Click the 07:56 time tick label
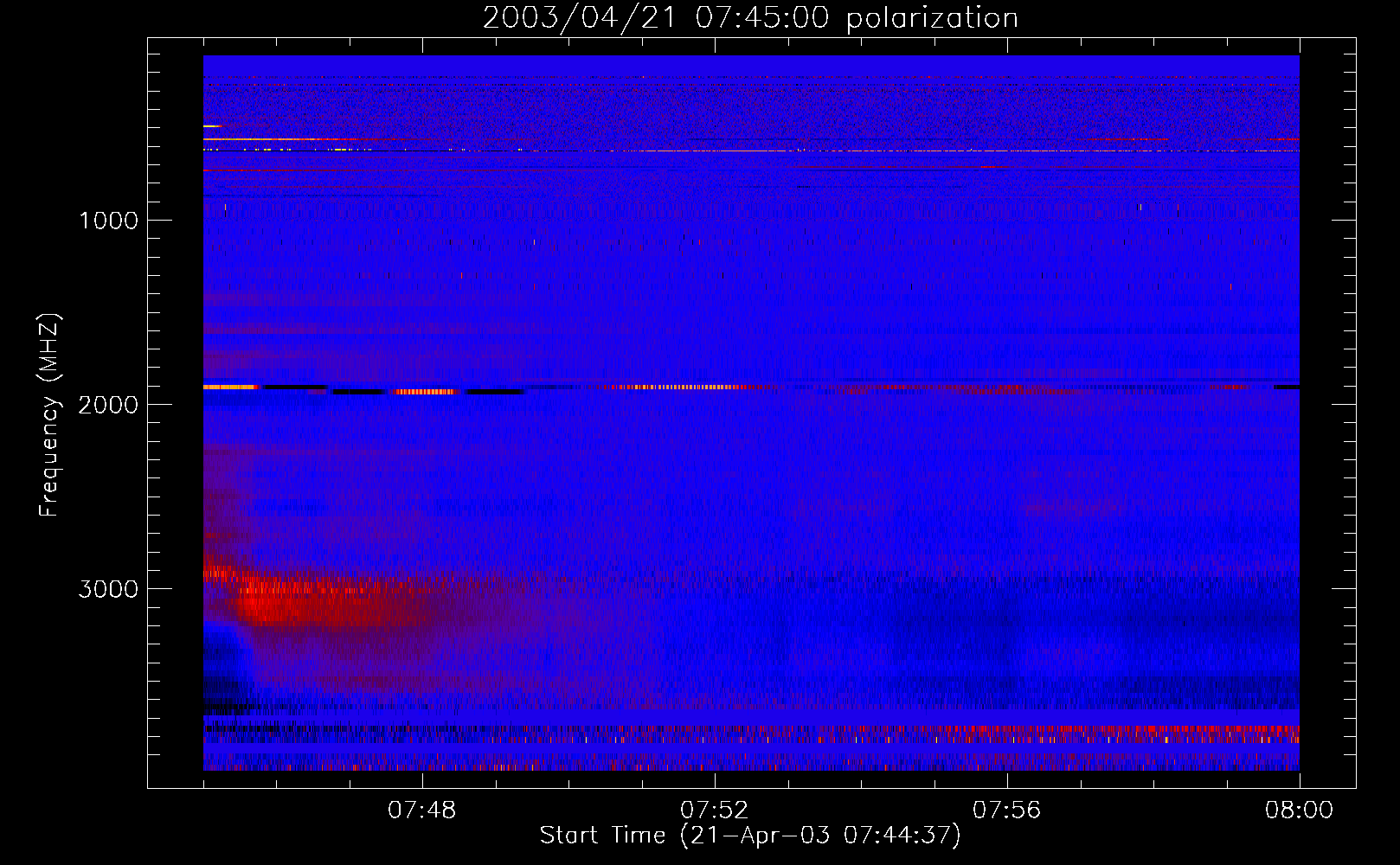Image resolution: width=1400 pixels, height=865 pixels. click(x=1006, y=811)
